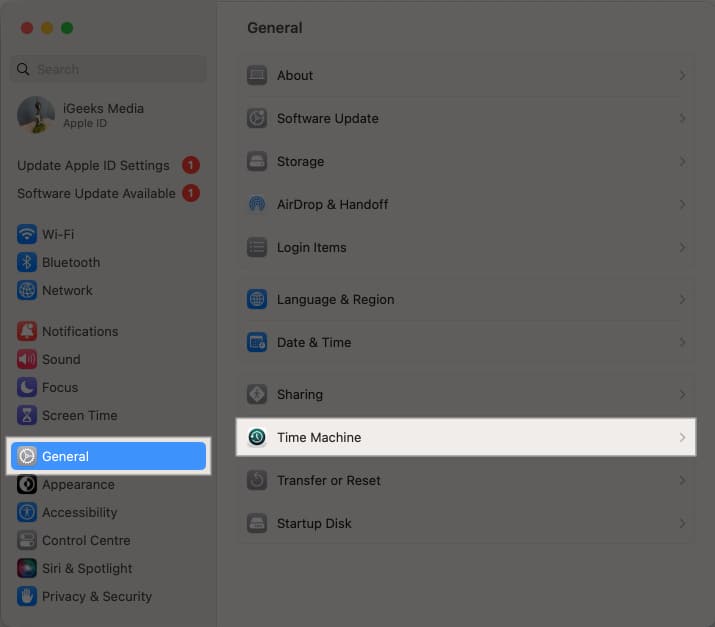
Task: Open the Transfer or Reset label
Action: click(x=329, y=481)
